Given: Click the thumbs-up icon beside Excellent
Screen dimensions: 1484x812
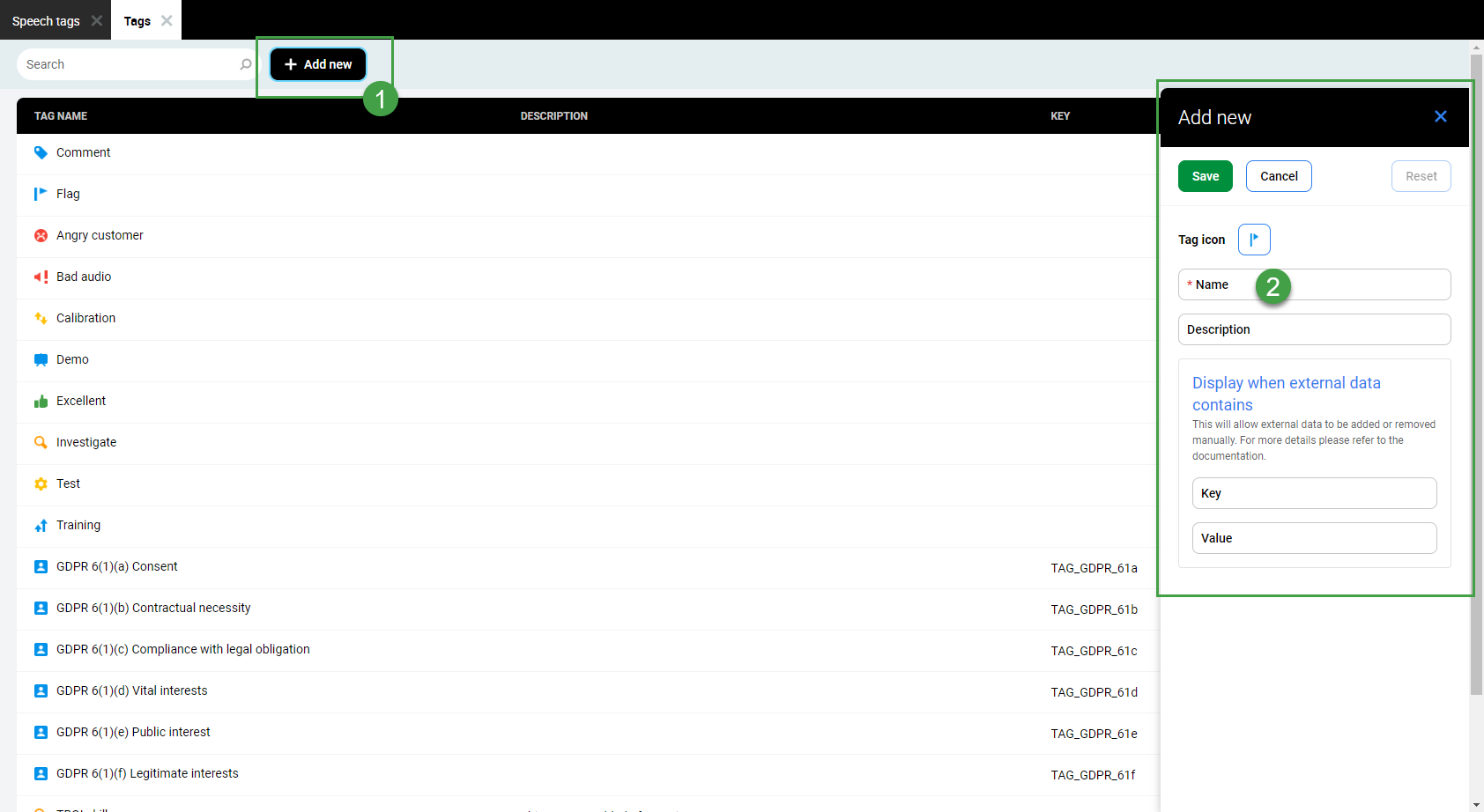Looking at the screenshot, I should (41, 400).
